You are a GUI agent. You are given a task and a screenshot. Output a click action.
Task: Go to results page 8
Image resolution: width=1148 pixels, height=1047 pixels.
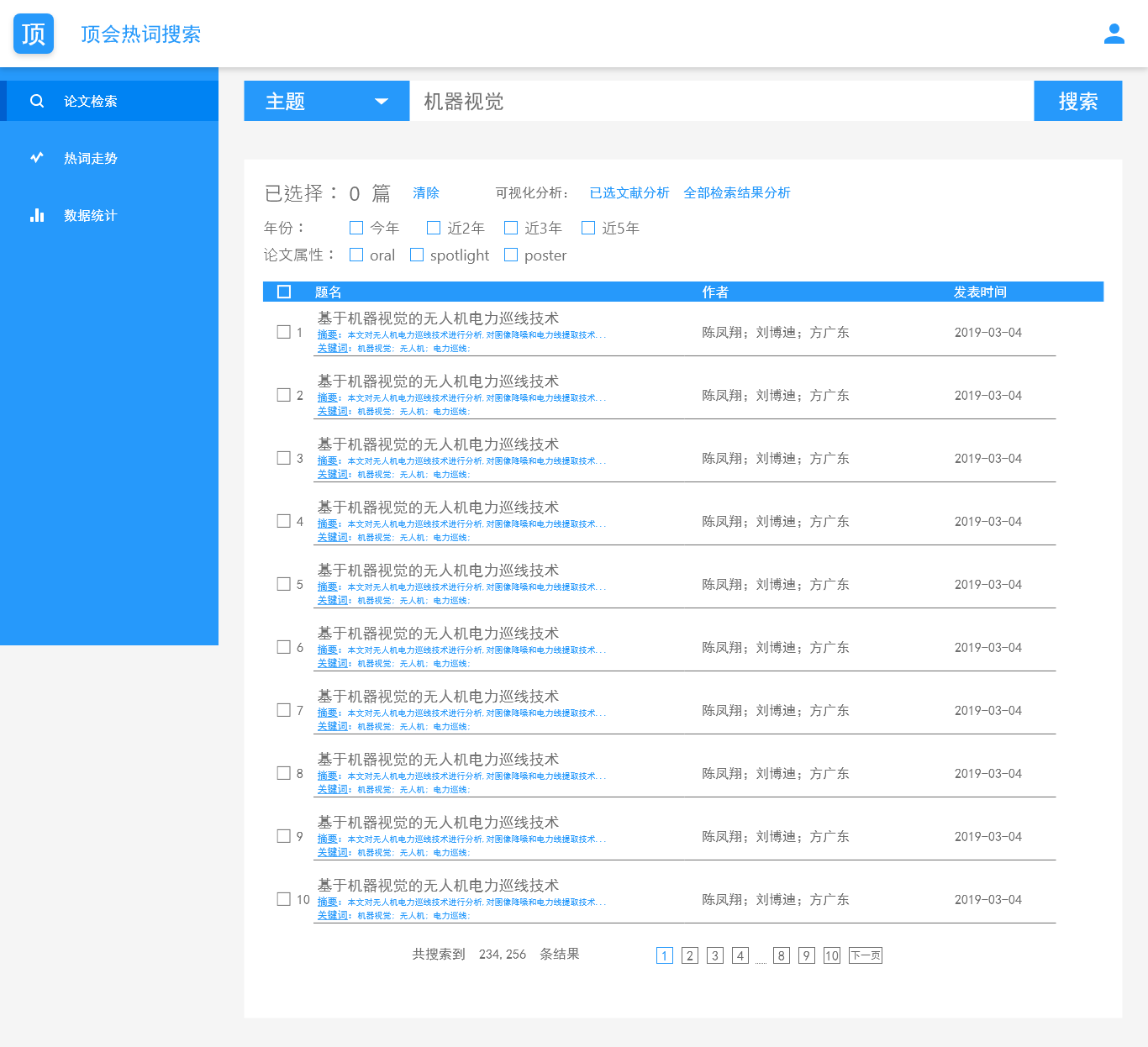click(782, 955)
